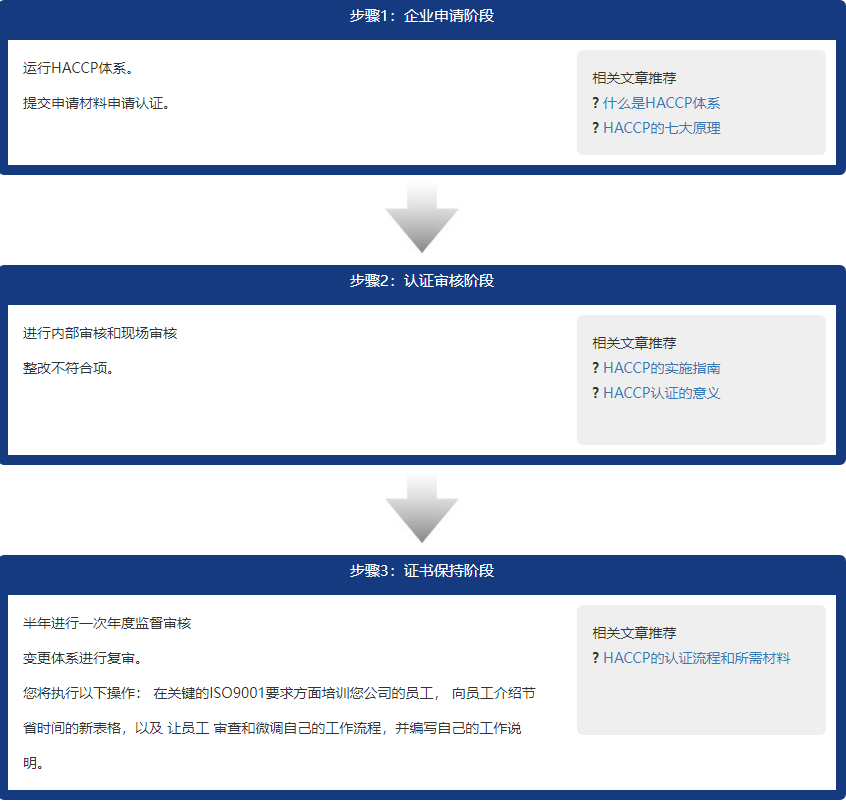Click the question mark icon beside HACCP认证的意义

[x=595, y=393]
